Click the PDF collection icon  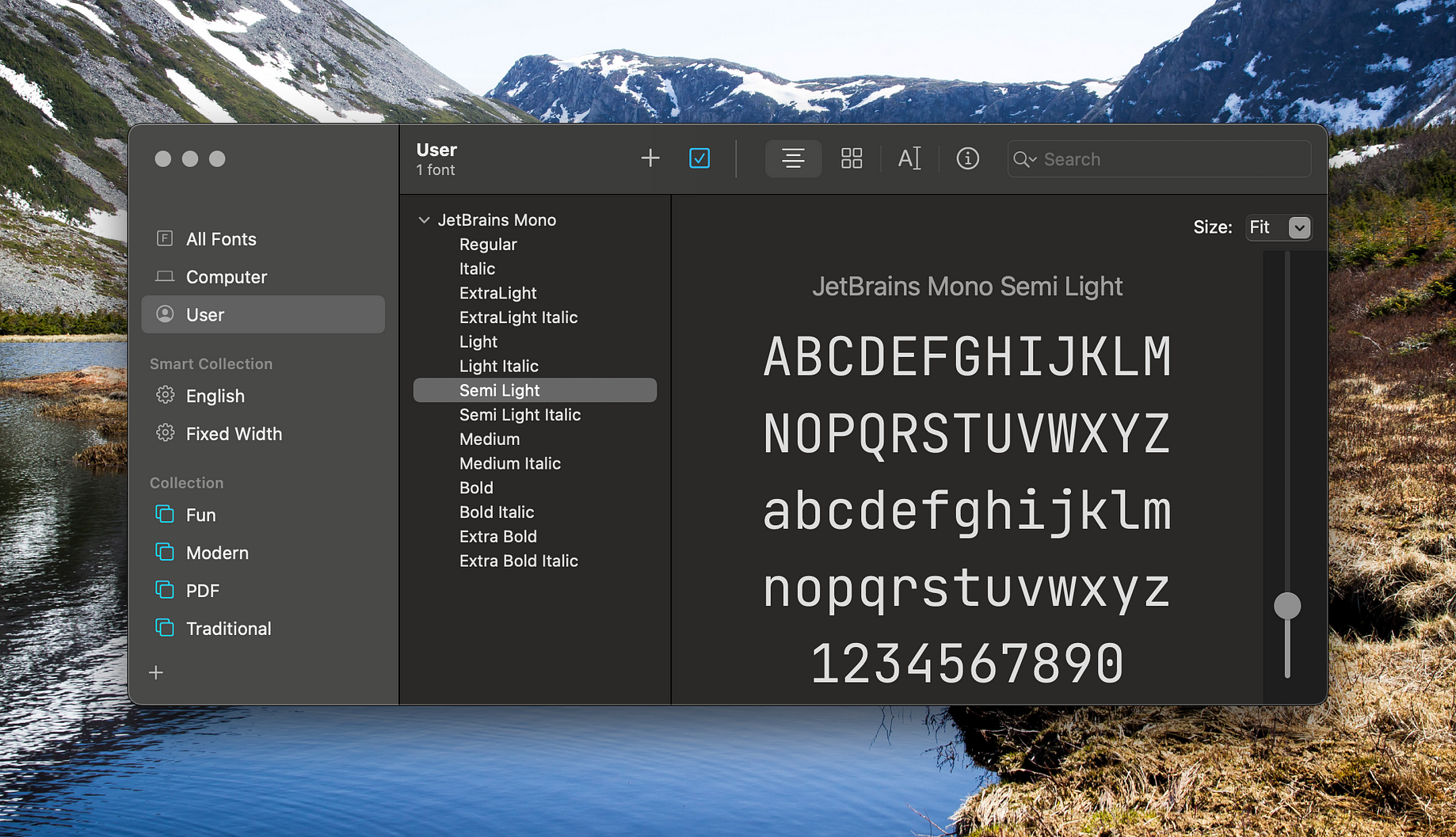click(165, 590)
